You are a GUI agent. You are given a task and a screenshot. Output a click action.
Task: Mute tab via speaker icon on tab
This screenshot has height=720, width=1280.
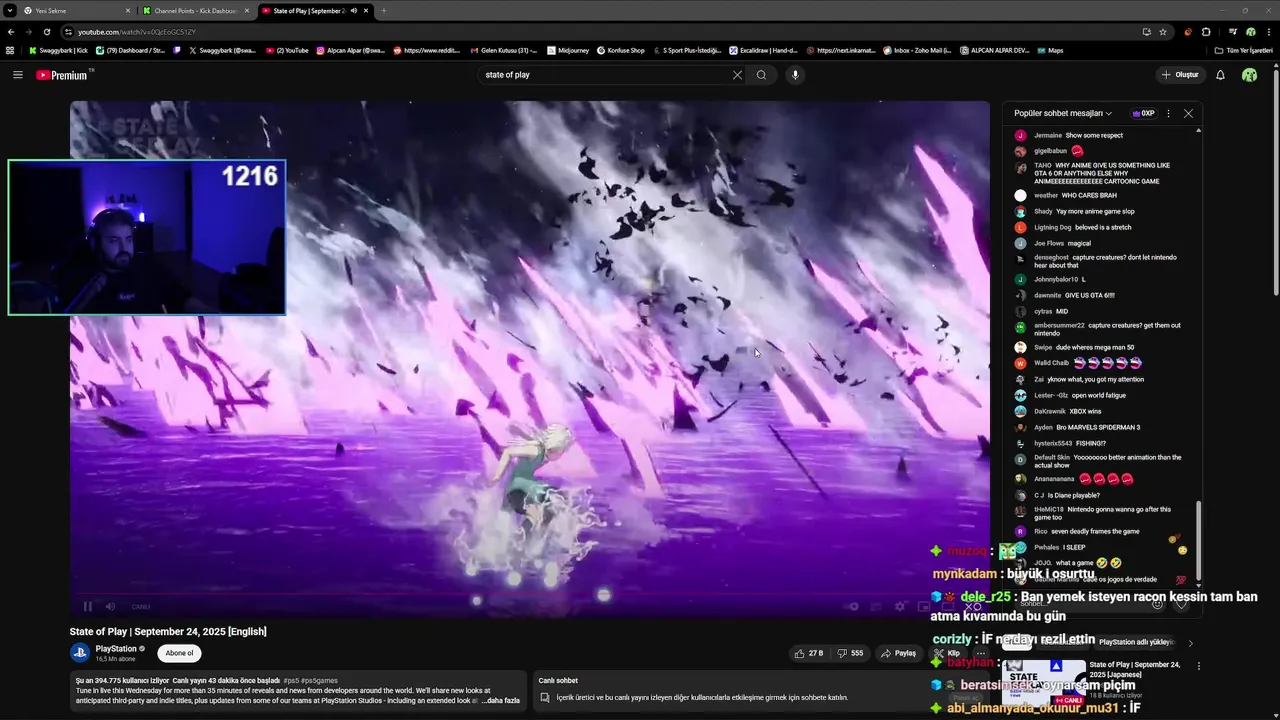tap(354, 11)
